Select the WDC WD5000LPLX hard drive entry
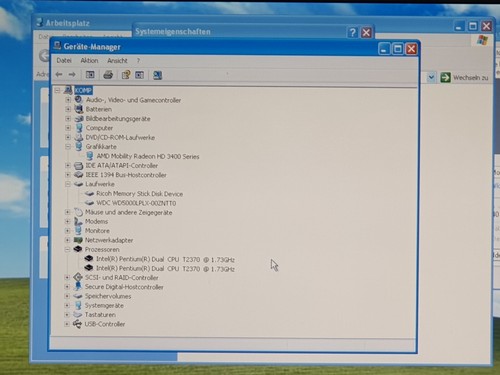Viewport: 500px width, 375px height. point(136,203)
